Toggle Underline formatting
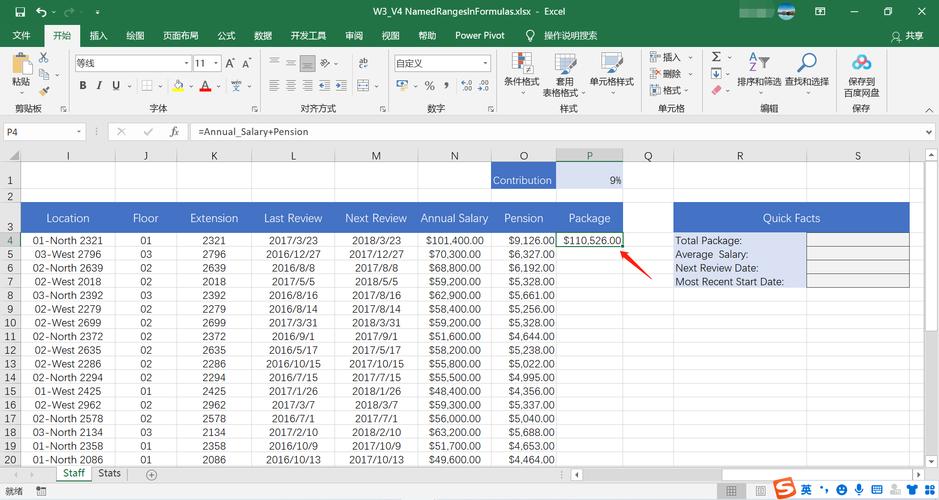 pyautogui.click(x=116, y=86)
